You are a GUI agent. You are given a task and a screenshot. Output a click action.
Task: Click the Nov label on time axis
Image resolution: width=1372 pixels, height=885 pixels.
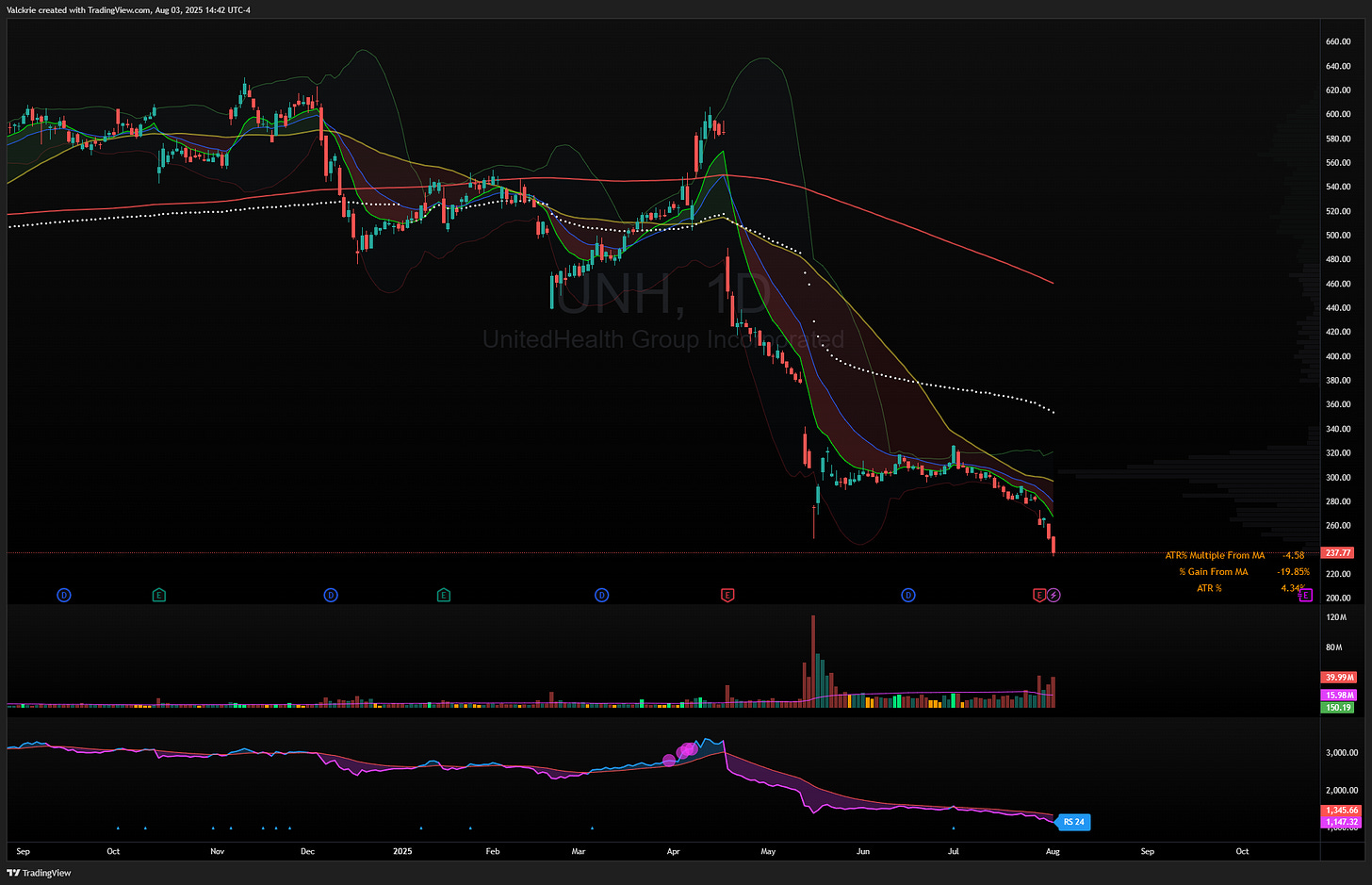click(218, 851)
